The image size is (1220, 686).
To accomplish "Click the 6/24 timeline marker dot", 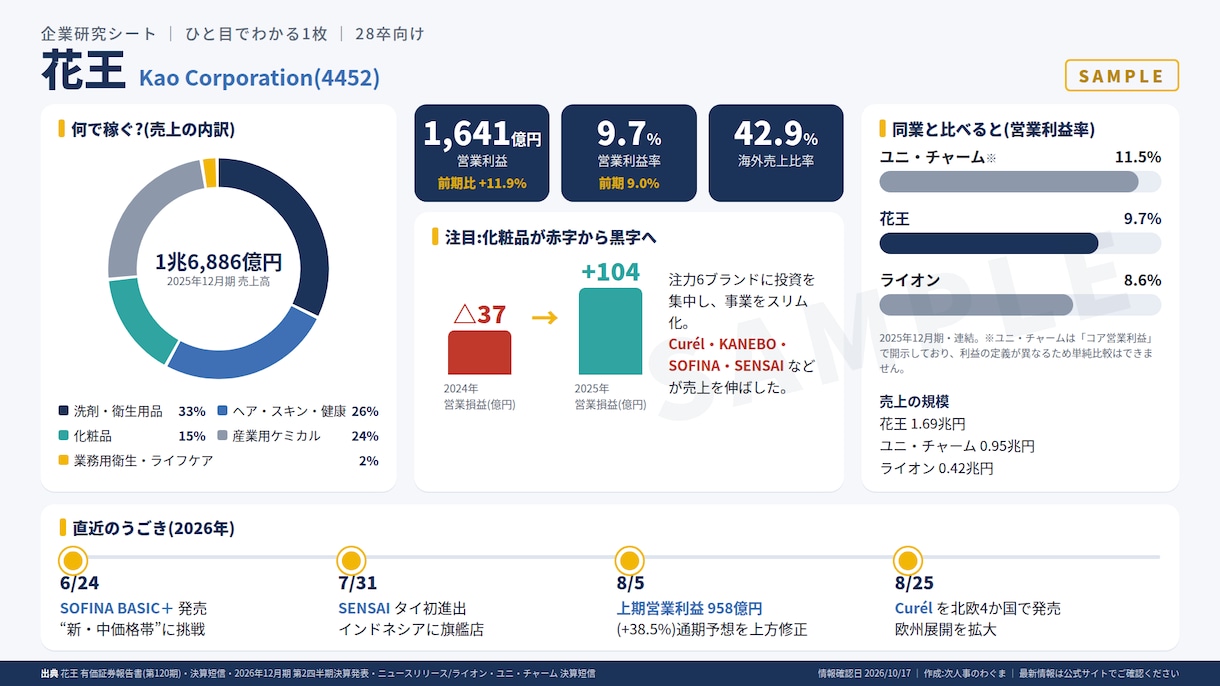I will [73, 560].
